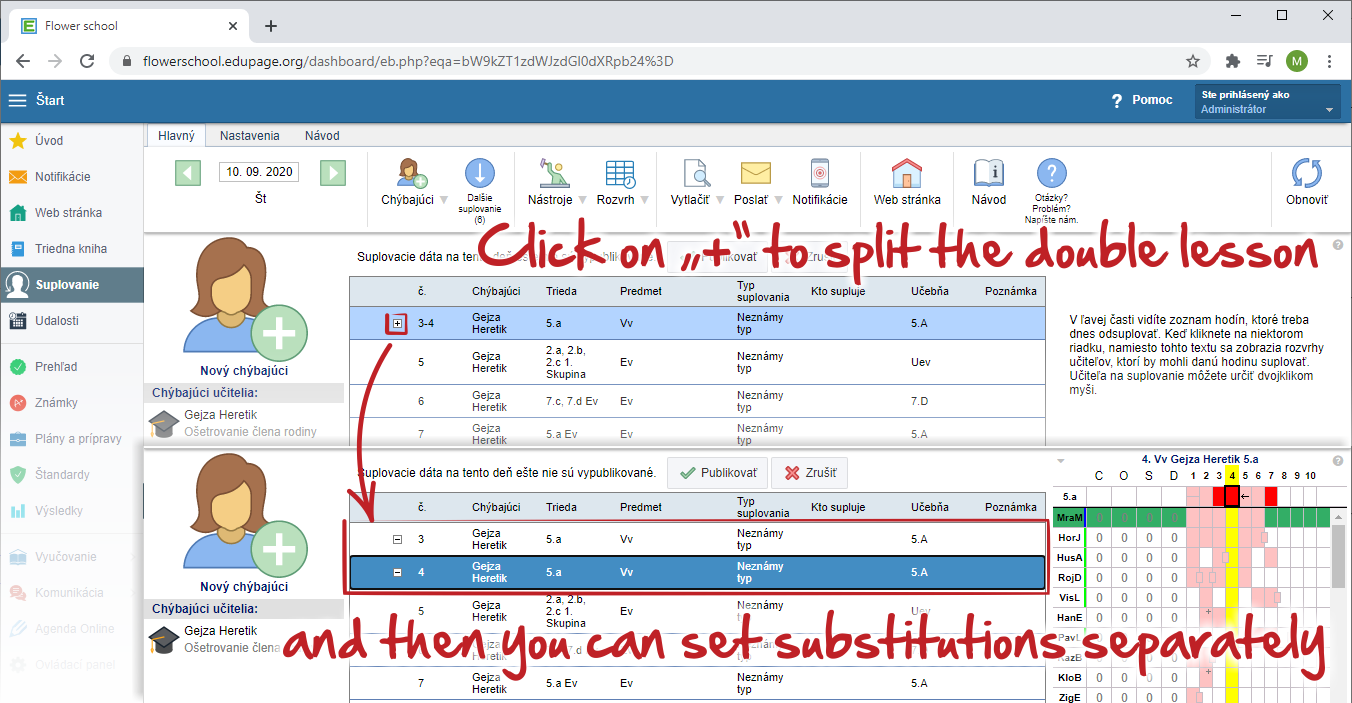Click the Pomoc help link
Image resolution: width=1352 pixels, height=703 pixels.
[1142, 100]
